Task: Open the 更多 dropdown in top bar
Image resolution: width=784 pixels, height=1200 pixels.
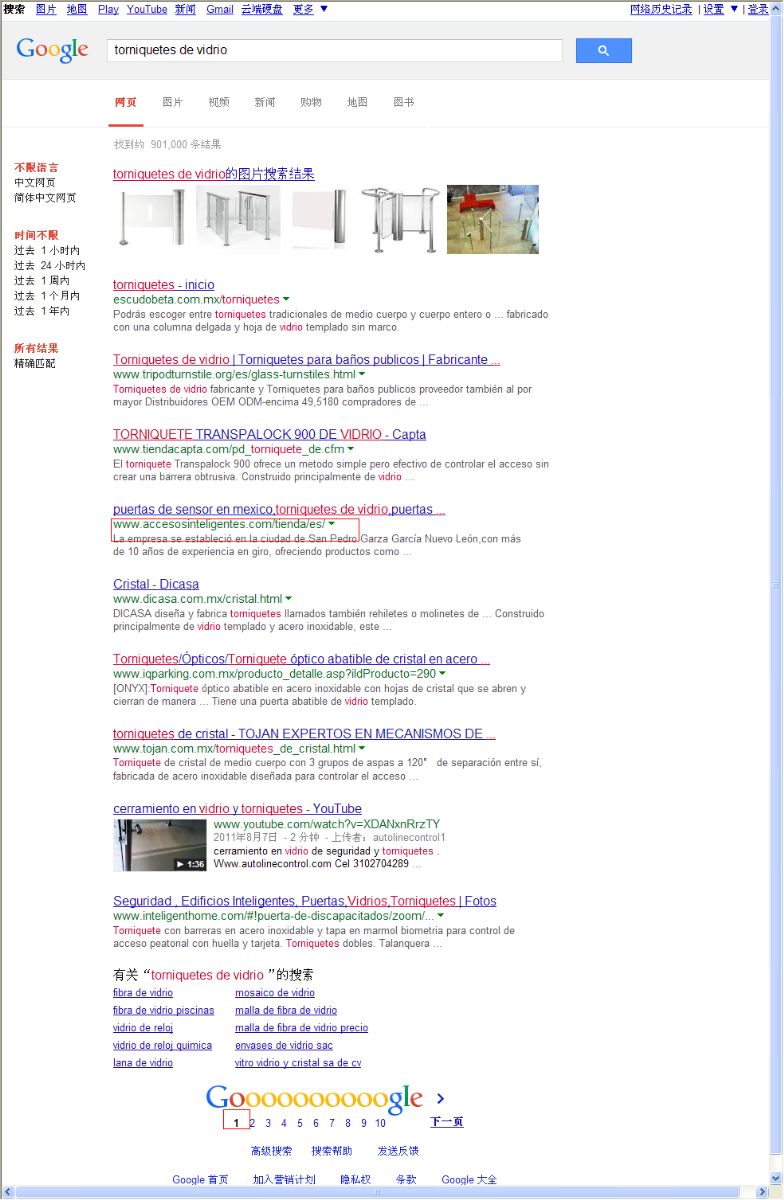Action: point(309,9)
